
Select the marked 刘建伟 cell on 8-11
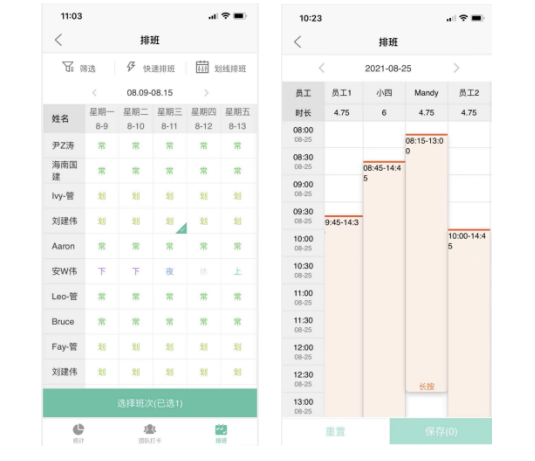coord(170,221)
